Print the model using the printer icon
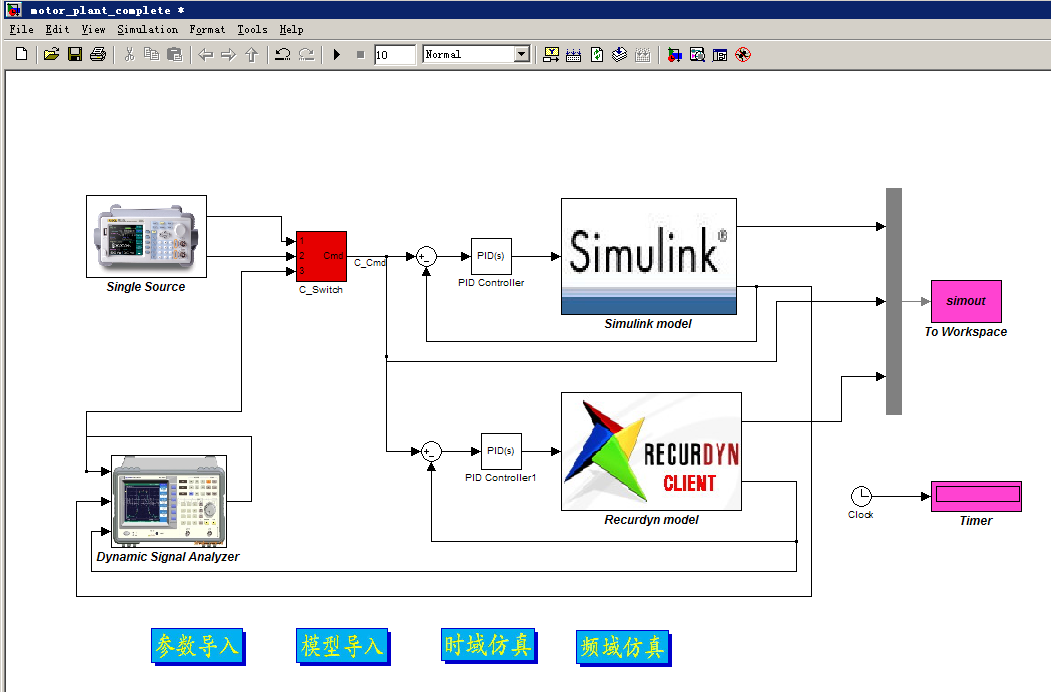 (x=97, y=54)
